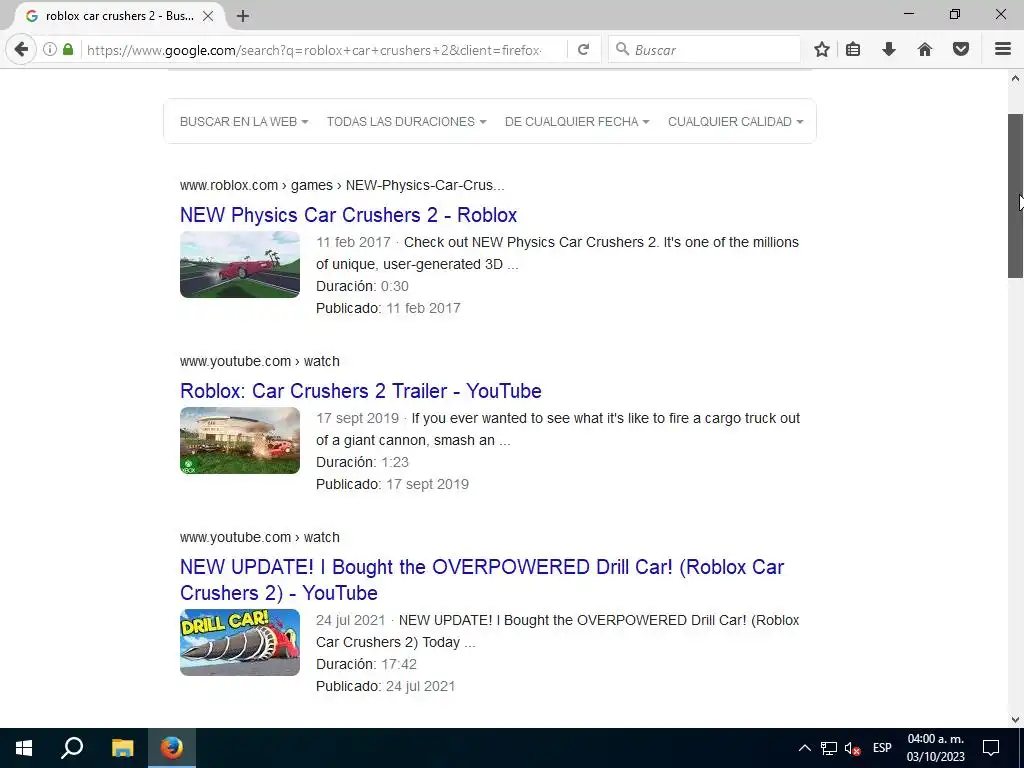The width and height of the screenshot is (1024, 768).
Task: Expand the CUALQUIER CALIDAD dropdown
Action: pos(735,121)
